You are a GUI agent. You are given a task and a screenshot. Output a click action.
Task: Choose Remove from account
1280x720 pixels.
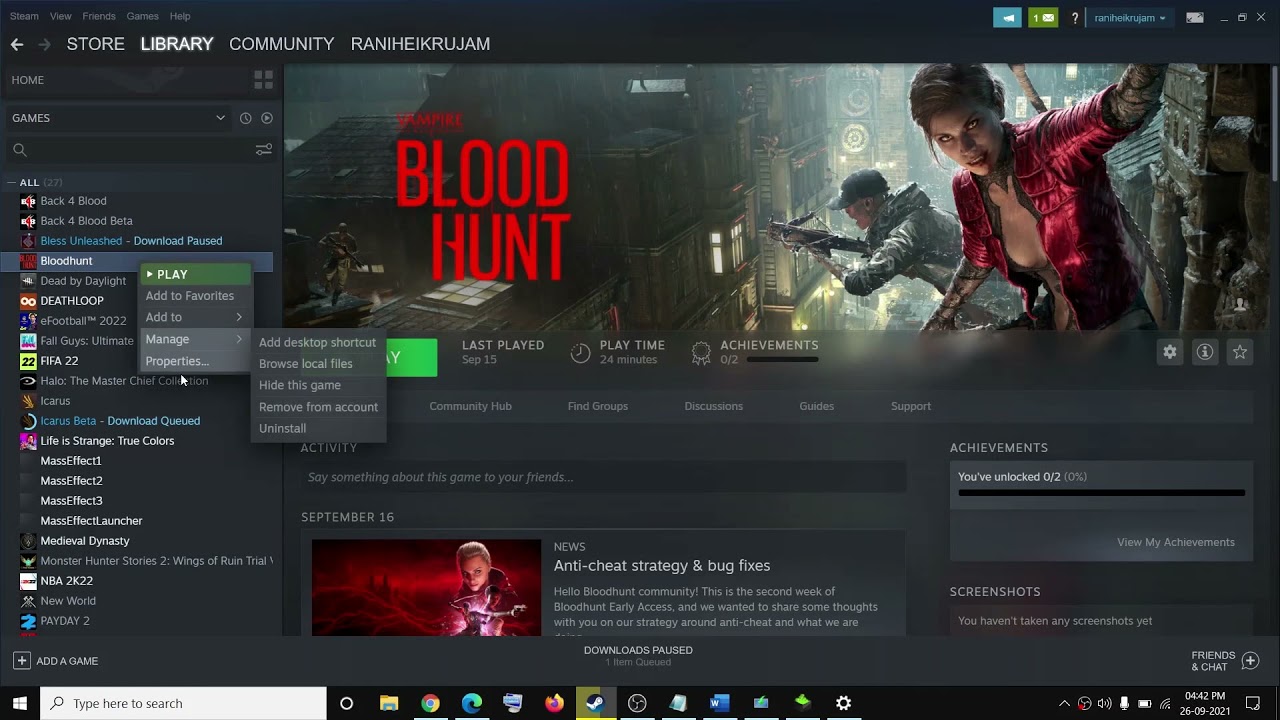coord(318,407)
